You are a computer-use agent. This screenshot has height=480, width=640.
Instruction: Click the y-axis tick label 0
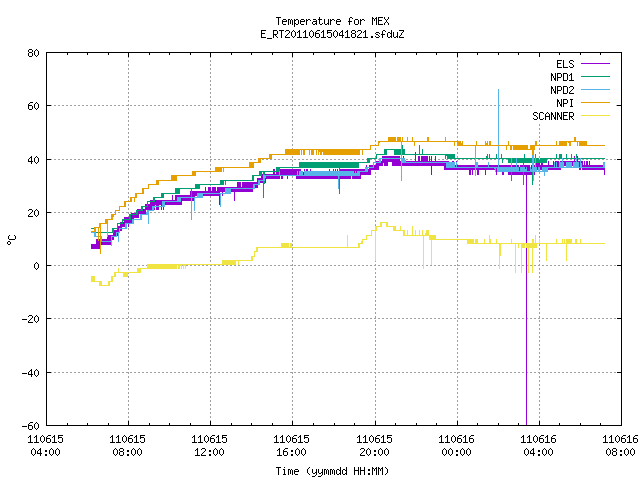point(36,267)
